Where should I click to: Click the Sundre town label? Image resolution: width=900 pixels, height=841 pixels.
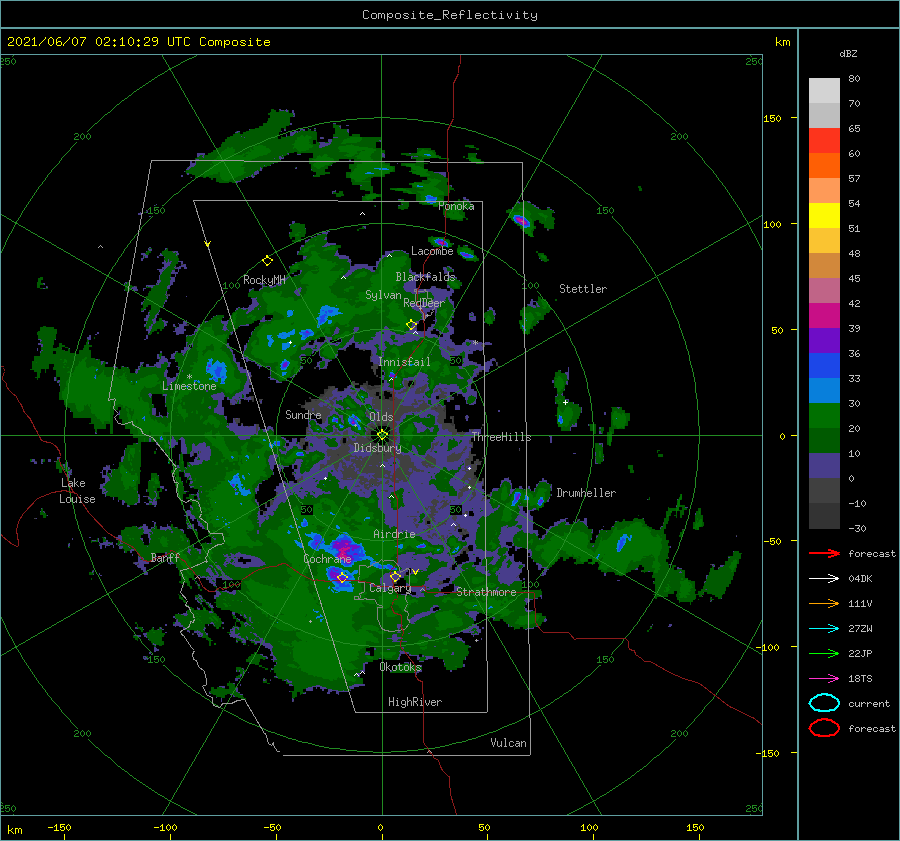303,414
